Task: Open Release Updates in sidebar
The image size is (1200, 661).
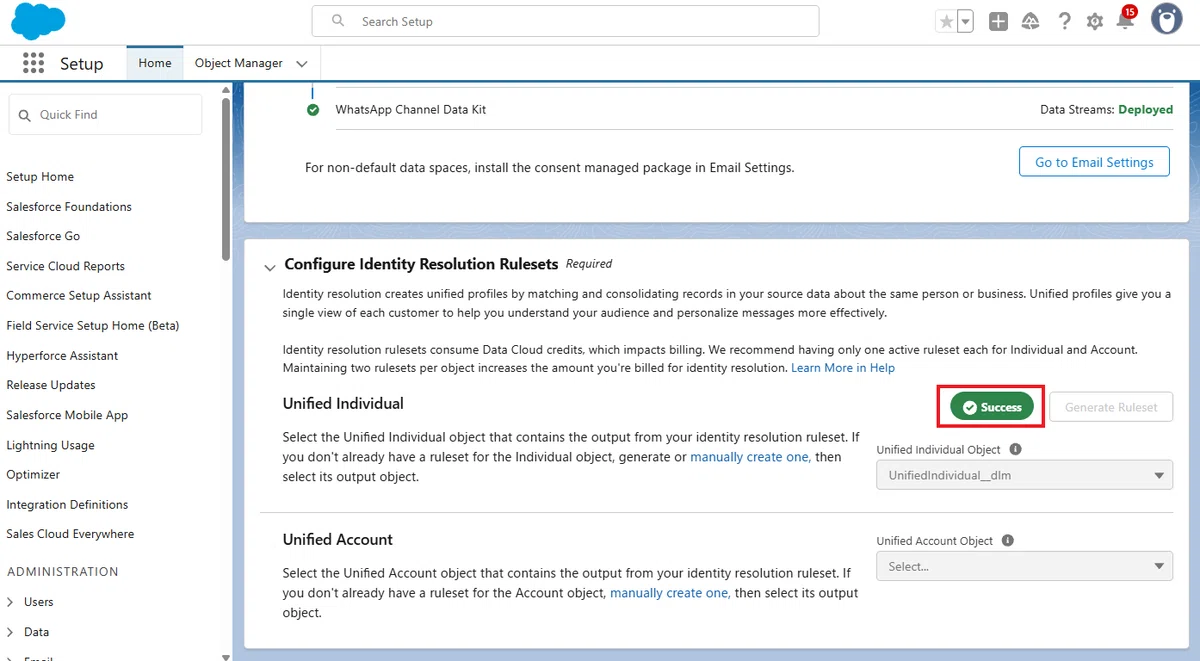Action: tap(51, 385)
